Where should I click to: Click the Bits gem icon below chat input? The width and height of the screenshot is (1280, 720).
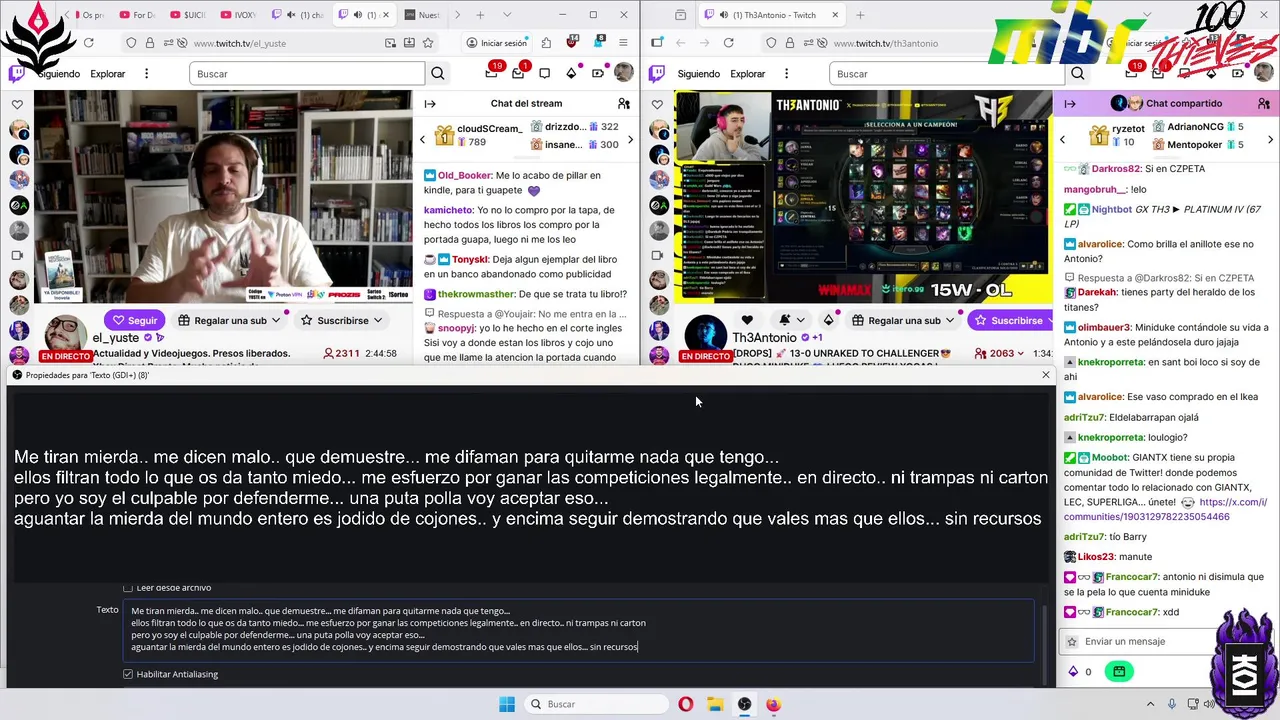coord(1074,671)
